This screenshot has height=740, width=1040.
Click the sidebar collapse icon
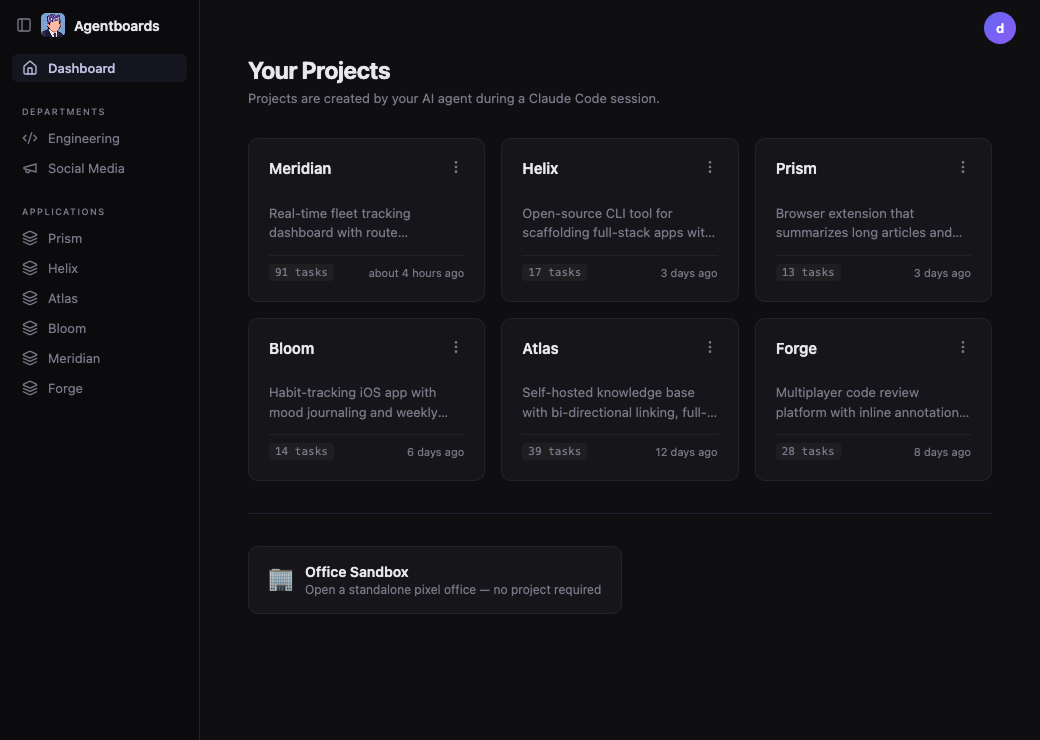coord(23,25)
